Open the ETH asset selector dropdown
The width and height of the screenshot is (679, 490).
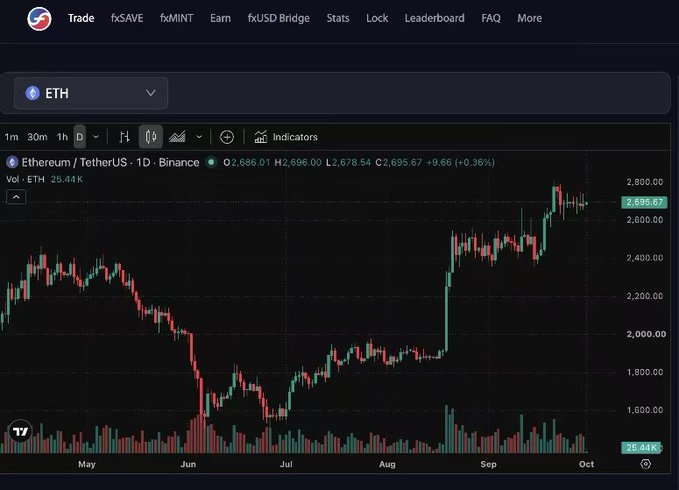tap(91, 93)
